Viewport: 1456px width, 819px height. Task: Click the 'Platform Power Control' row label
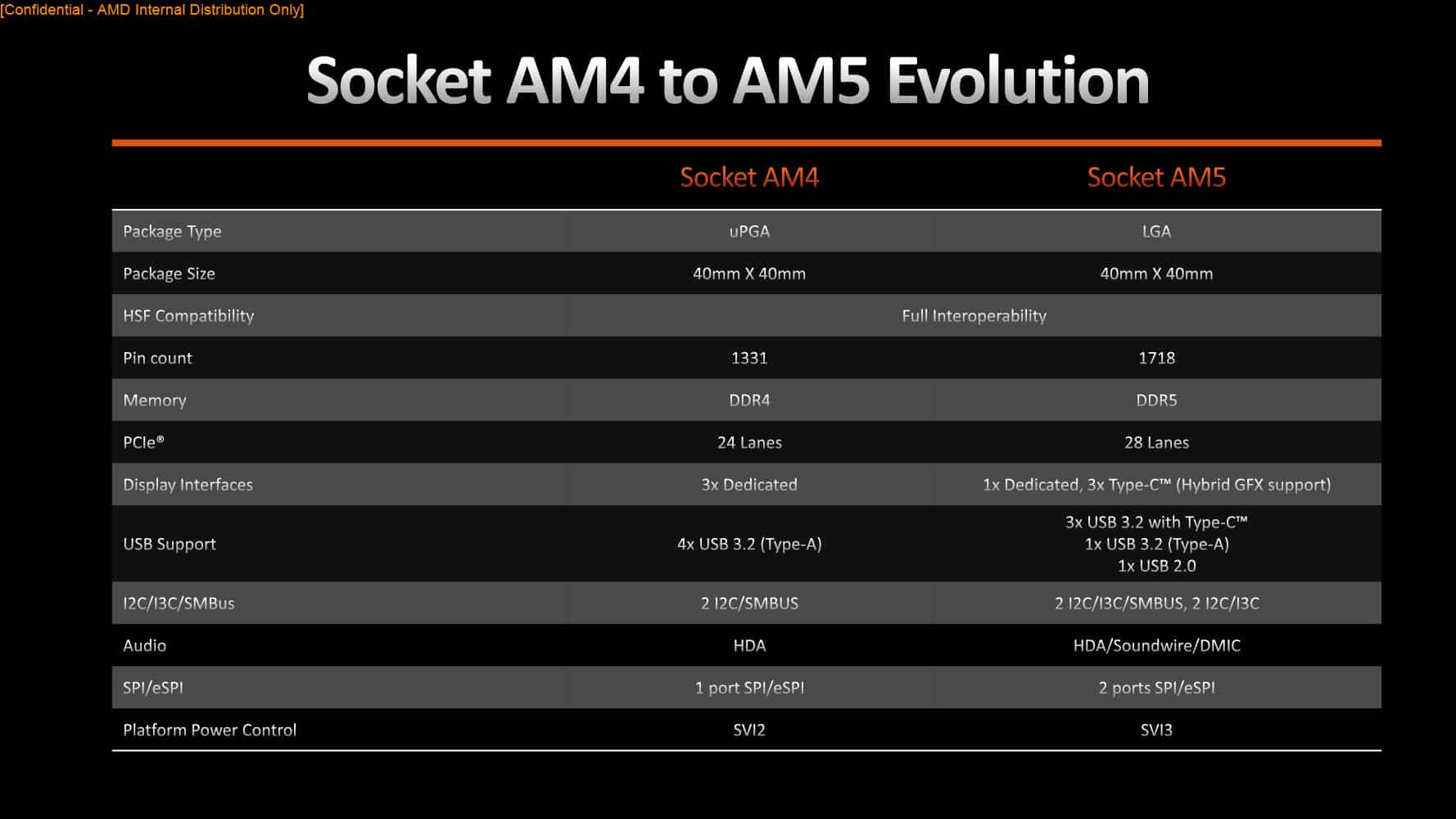(x=210, y=730)
